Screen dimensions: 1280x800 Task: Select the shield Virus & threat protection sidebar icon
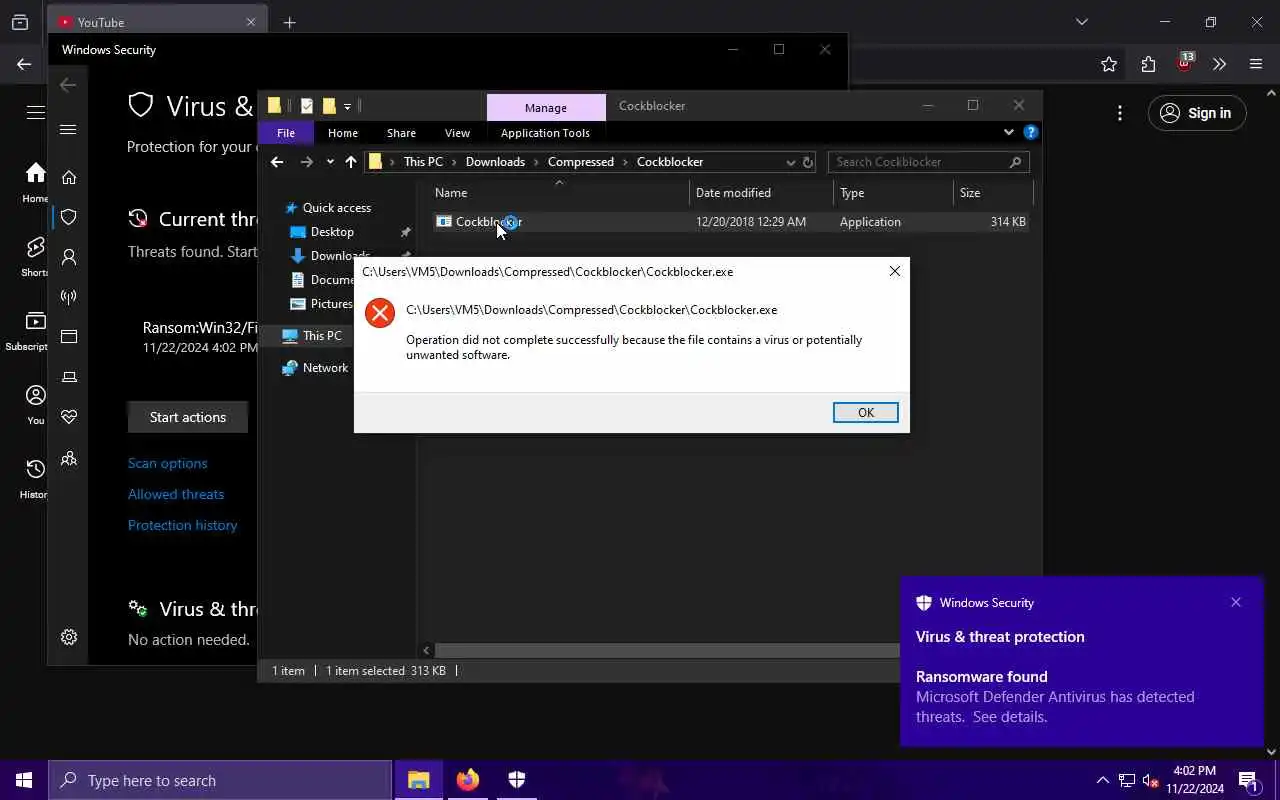point(69,217)
